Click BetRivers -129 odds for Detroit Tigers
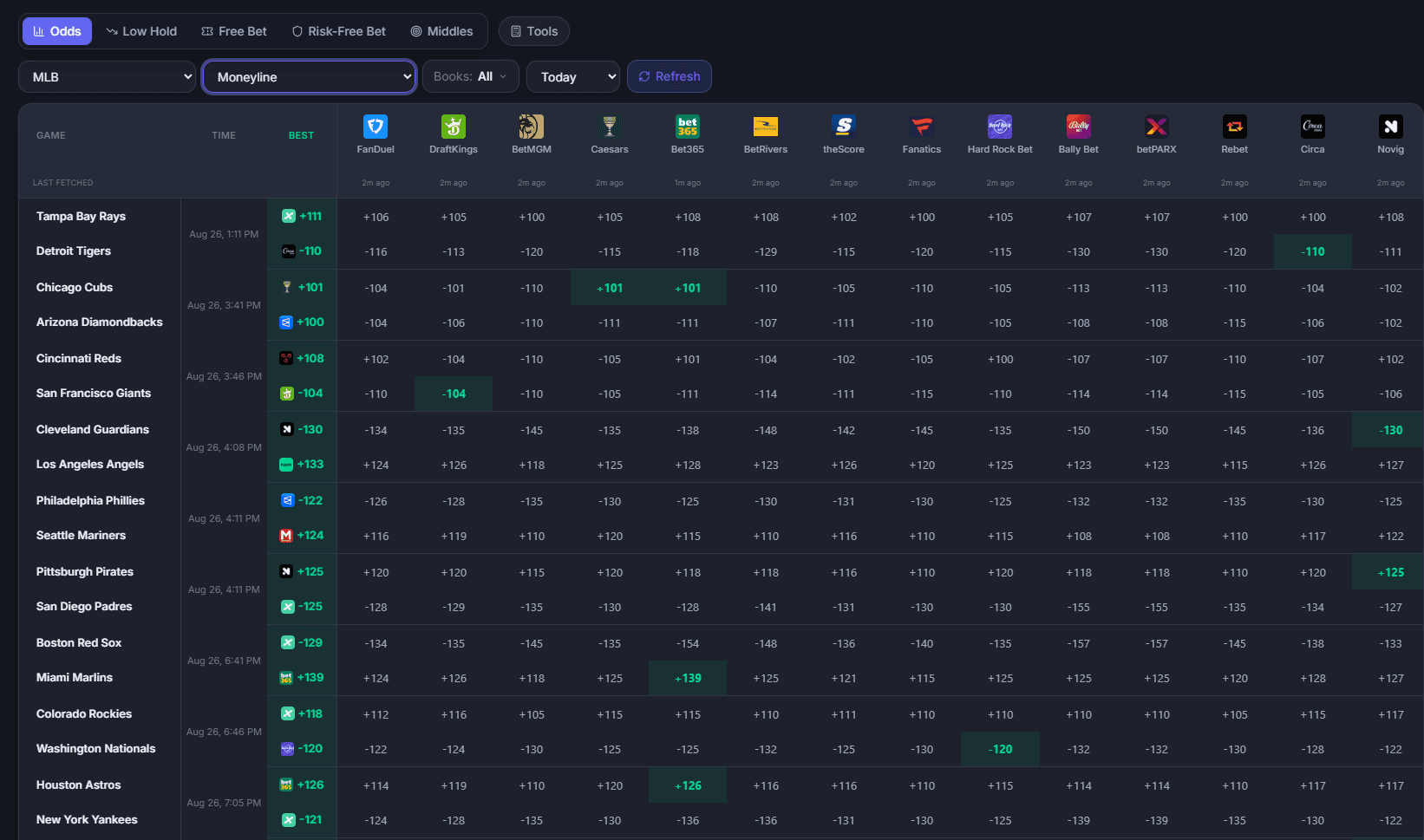This screenshot has width=1424, height=840. pyautogui.click(x=766, y=251)
